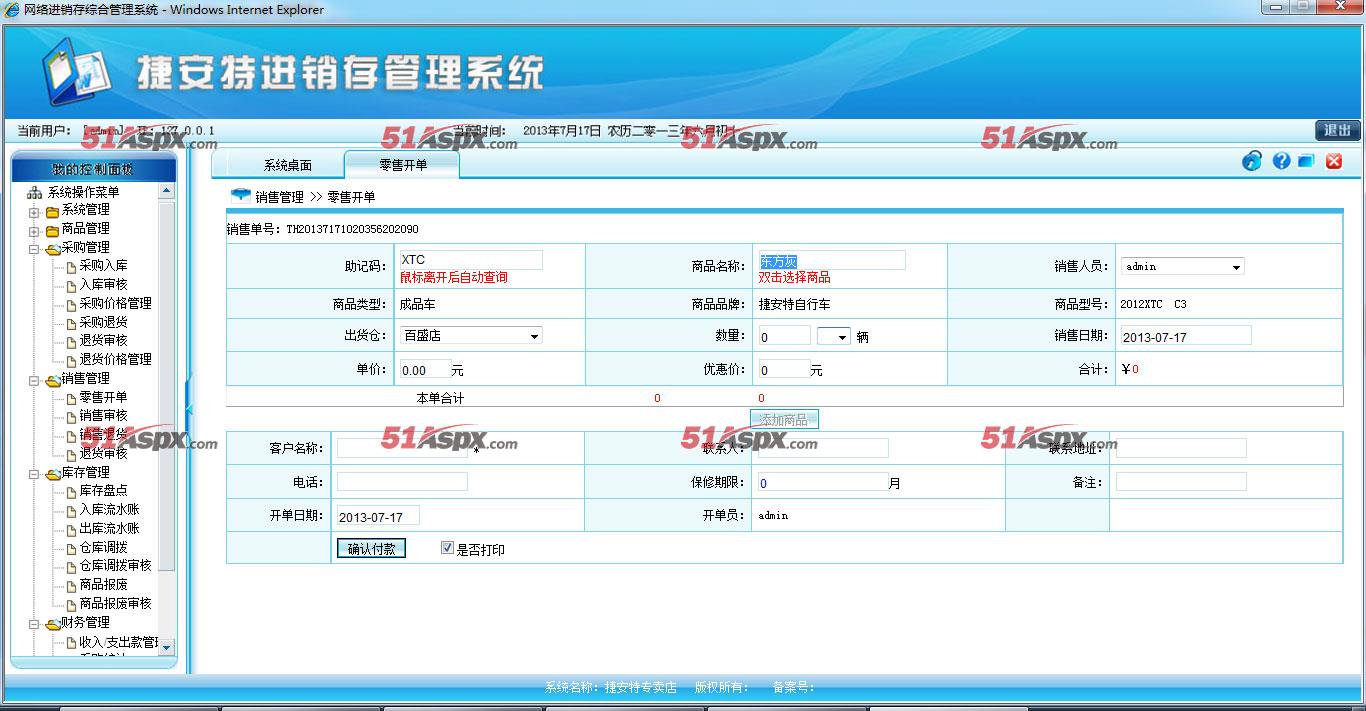Click the 退出 logout button
Image resolution: width=1366 pixels, height=711 pixels.
1337,130
